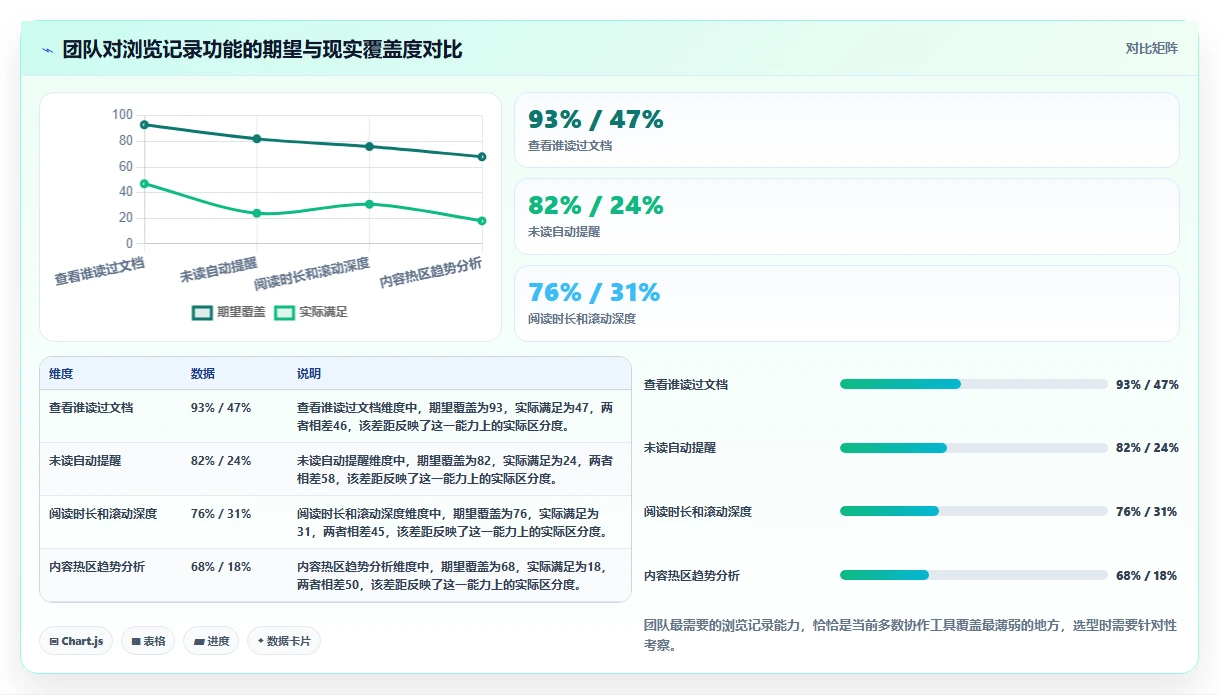Click the 数据卡片 tag chip

pos(284,641)
